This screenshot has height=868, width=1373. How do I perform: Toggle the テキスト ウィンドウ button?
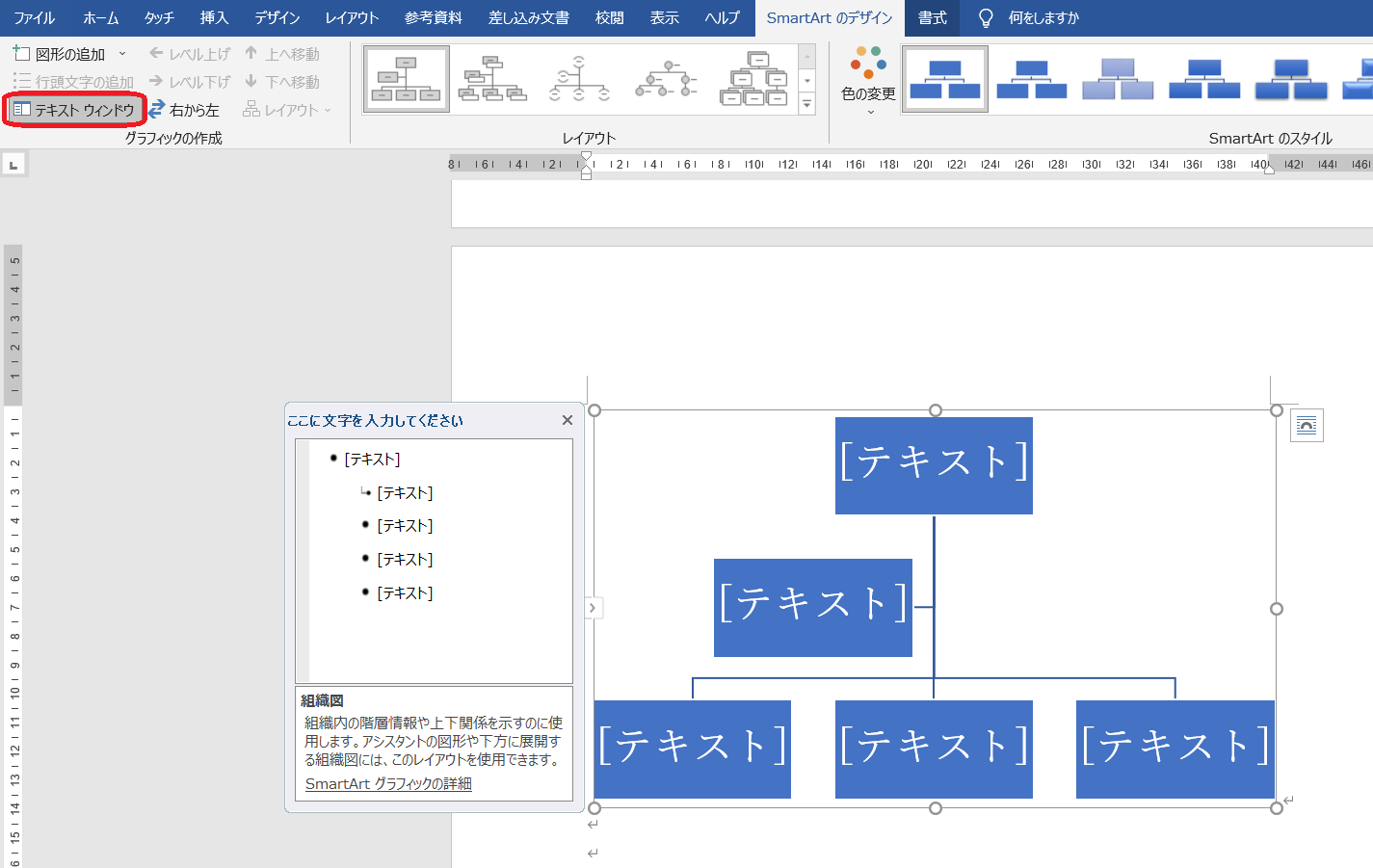point(75,110)
